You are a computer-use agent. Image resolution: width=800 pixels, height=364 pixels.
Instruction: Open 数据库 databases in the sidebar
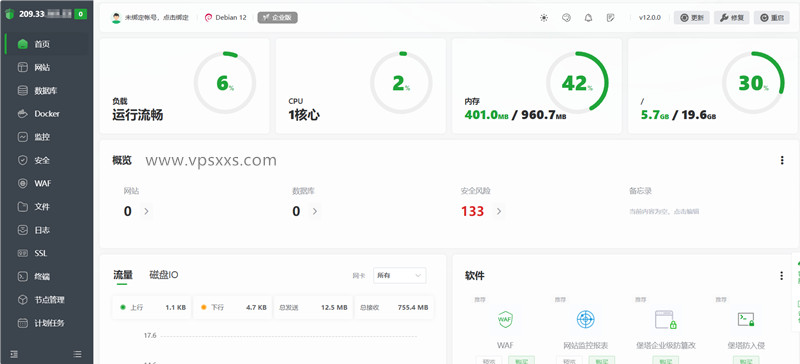point(46,91)
